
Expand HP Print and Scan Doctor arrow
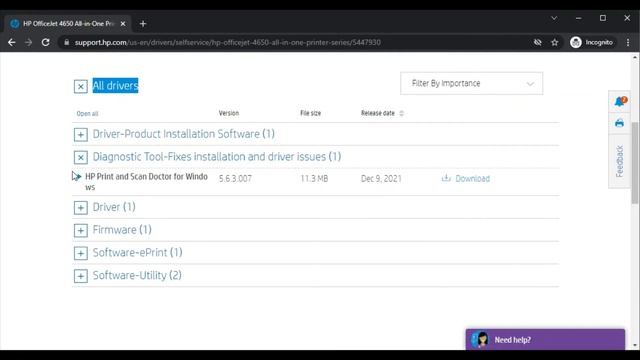tap(78, 177)
